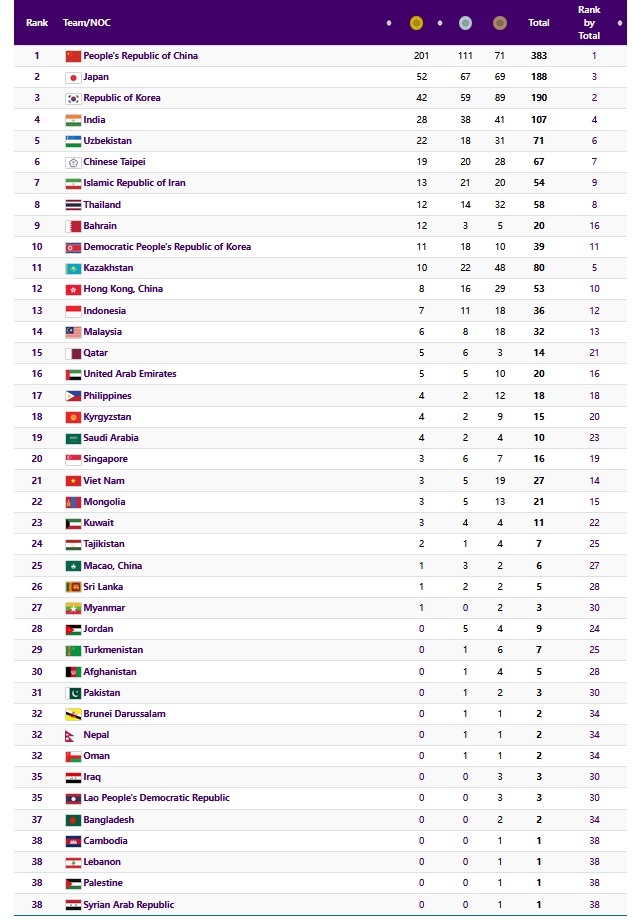This screenshot has height=920, width=632.
Task: Open the Syrian Arab Republic link
Action: [128, 905]
